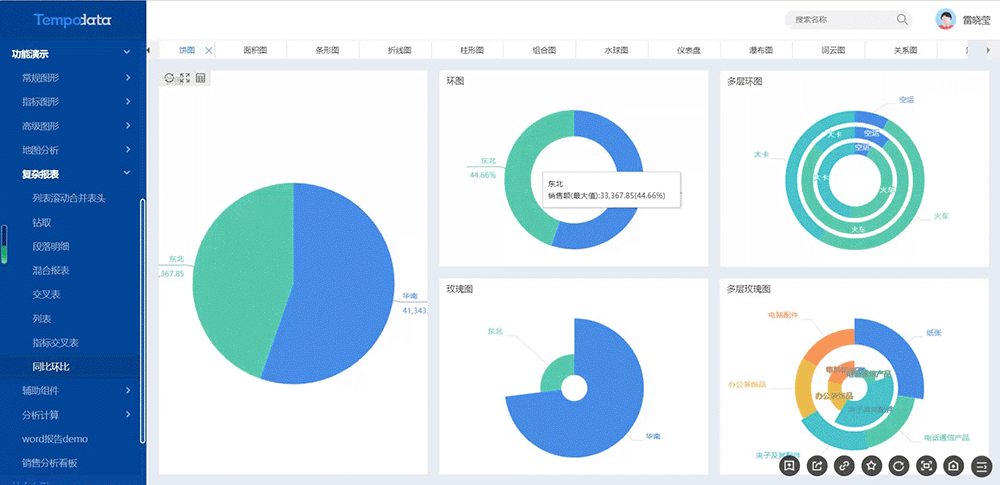This screenshot has height=485, width=1000.
Task: Open 销售分析看板 in sidebar
Action: 50,463
